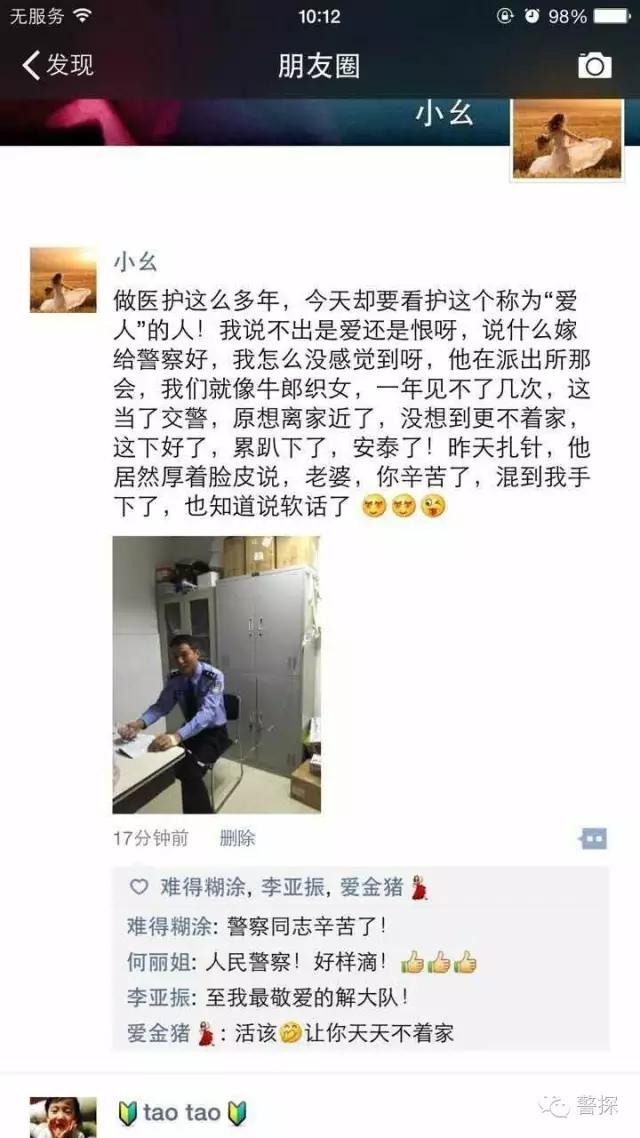640x1138 pixels.
Task: Go back to 发现 screen
Action: coord(58,65)
